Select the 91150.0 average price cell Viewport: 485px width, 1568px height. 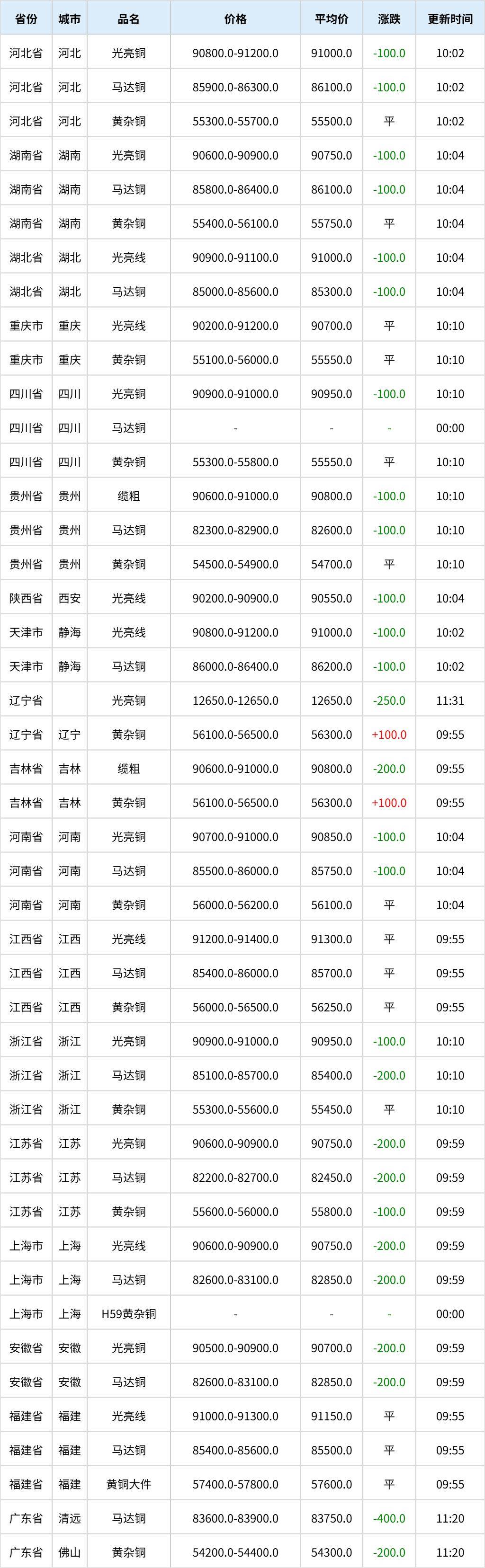coord(332,1417)
